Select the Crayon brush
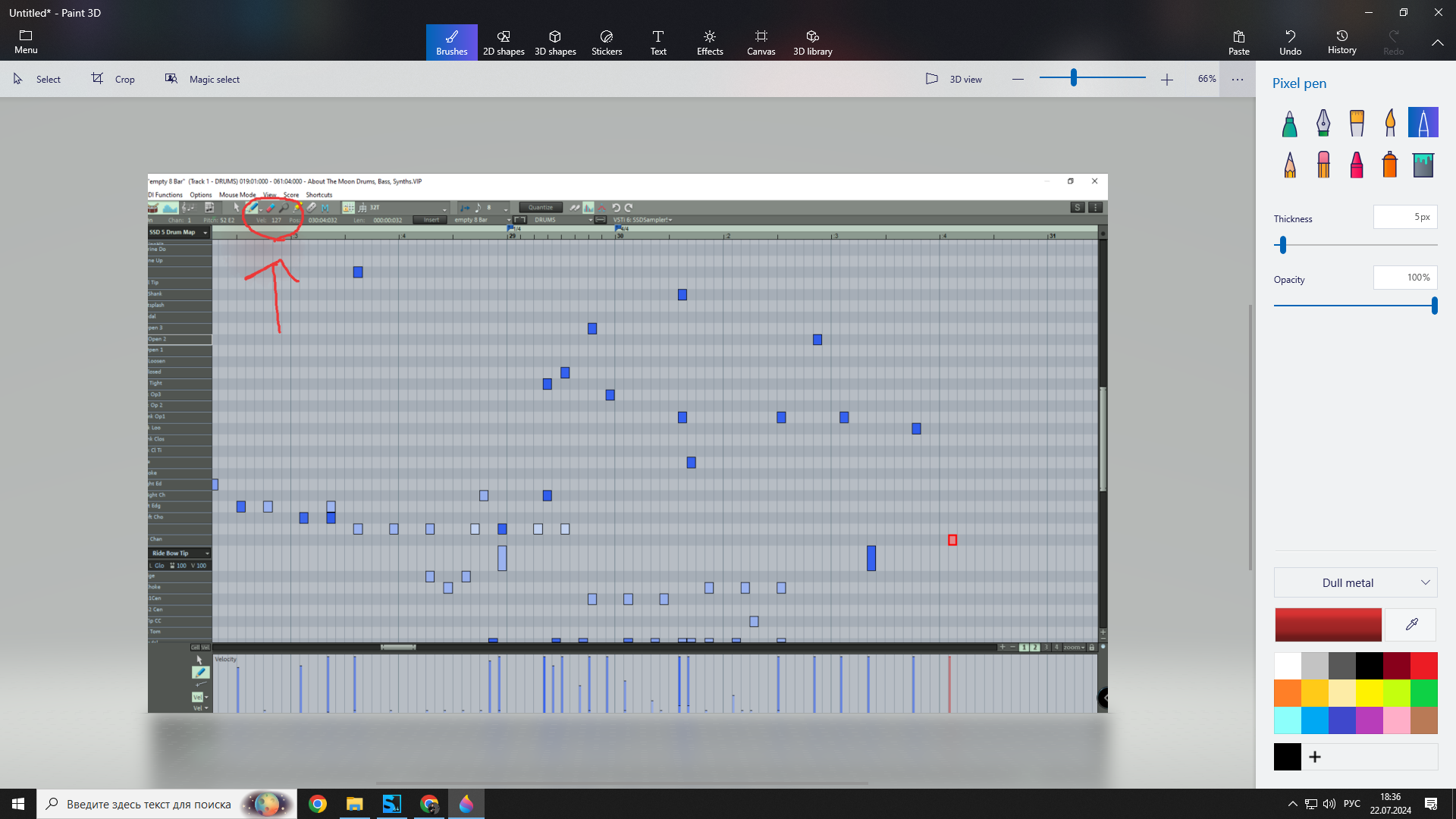This screenshot has height=819, width=1456. pos(1357,165)
